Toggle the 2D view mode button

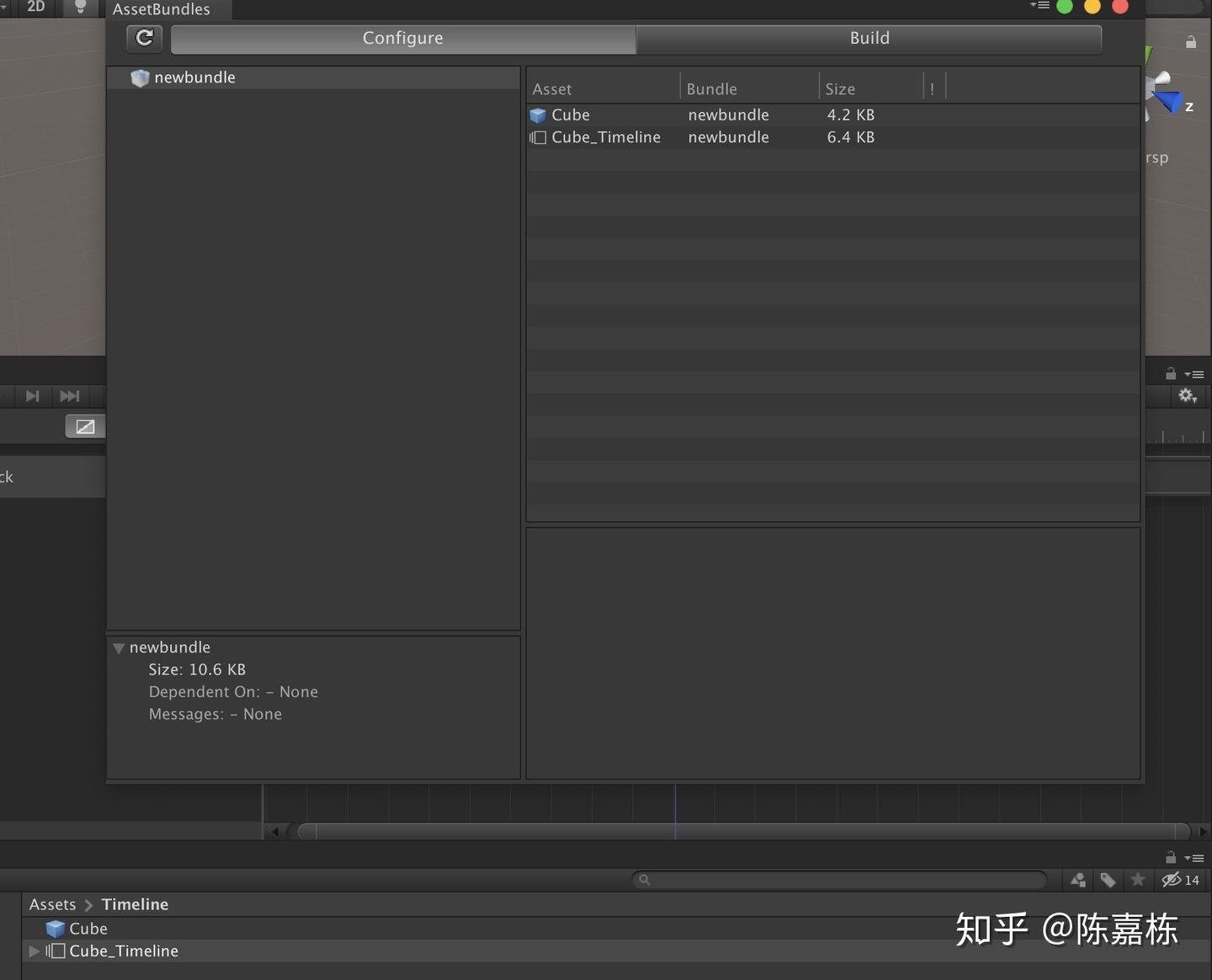[x=35, y=7]
